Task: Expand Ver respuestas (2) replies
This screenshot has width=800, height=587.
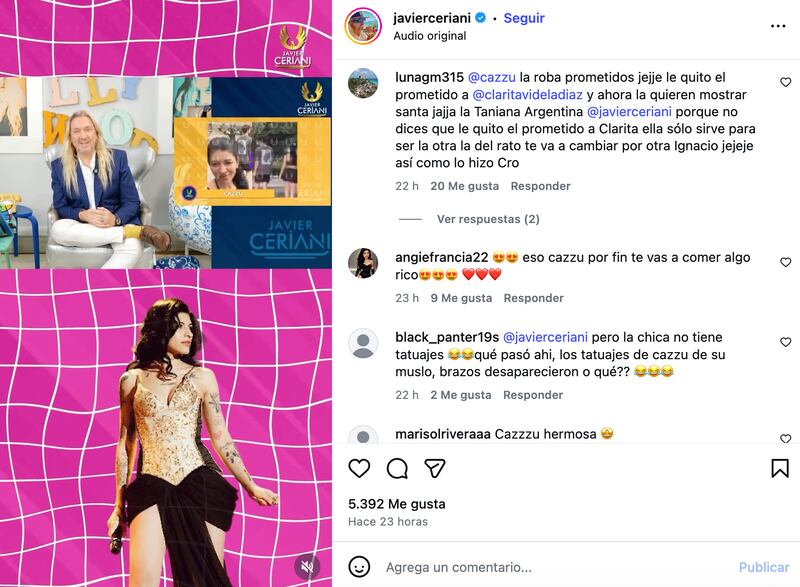Action: tap(488, 219)
